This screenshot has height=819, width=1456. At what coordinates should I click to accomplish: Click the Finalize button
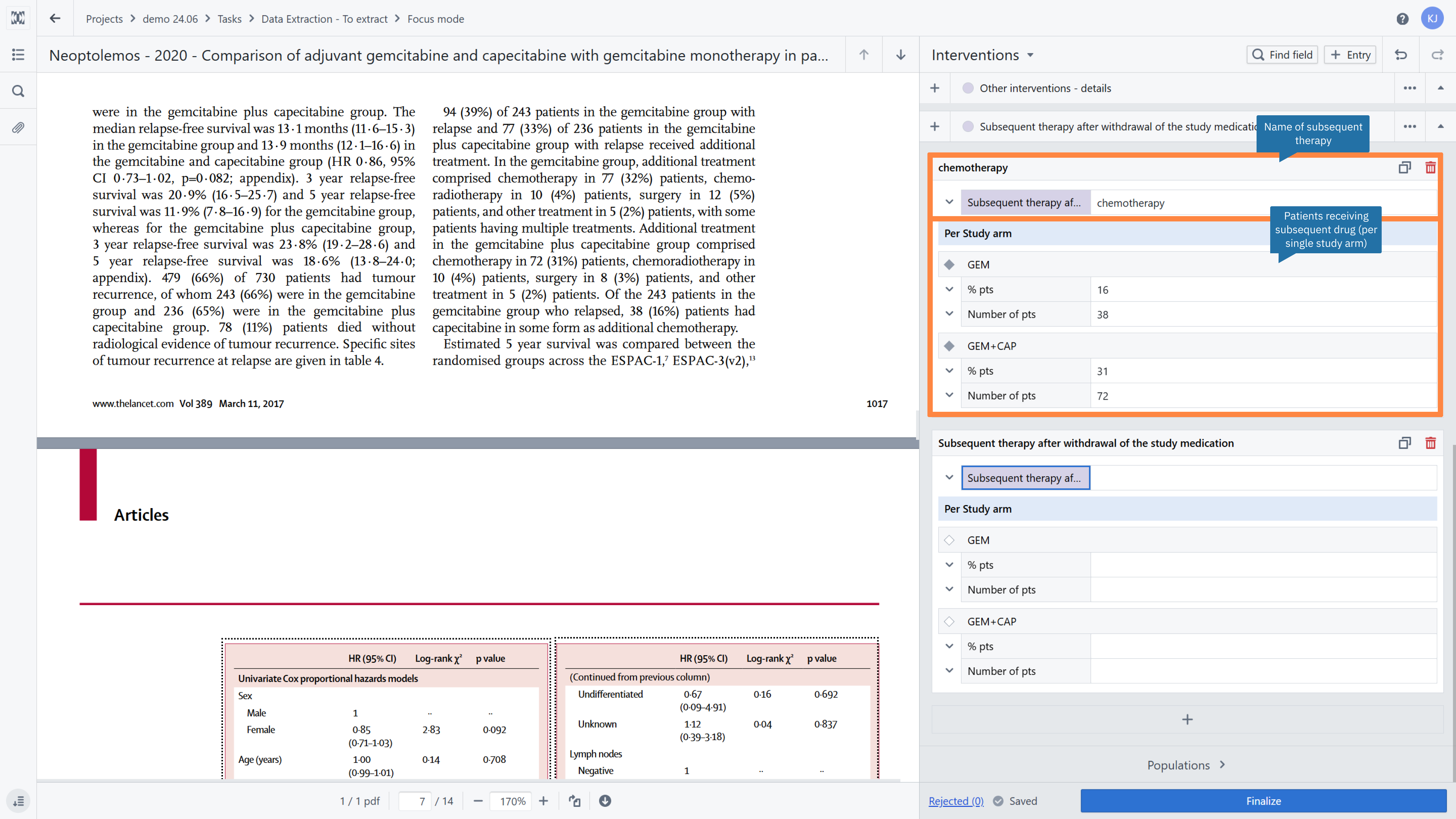pyautogui.click(x=1263, y=801)
